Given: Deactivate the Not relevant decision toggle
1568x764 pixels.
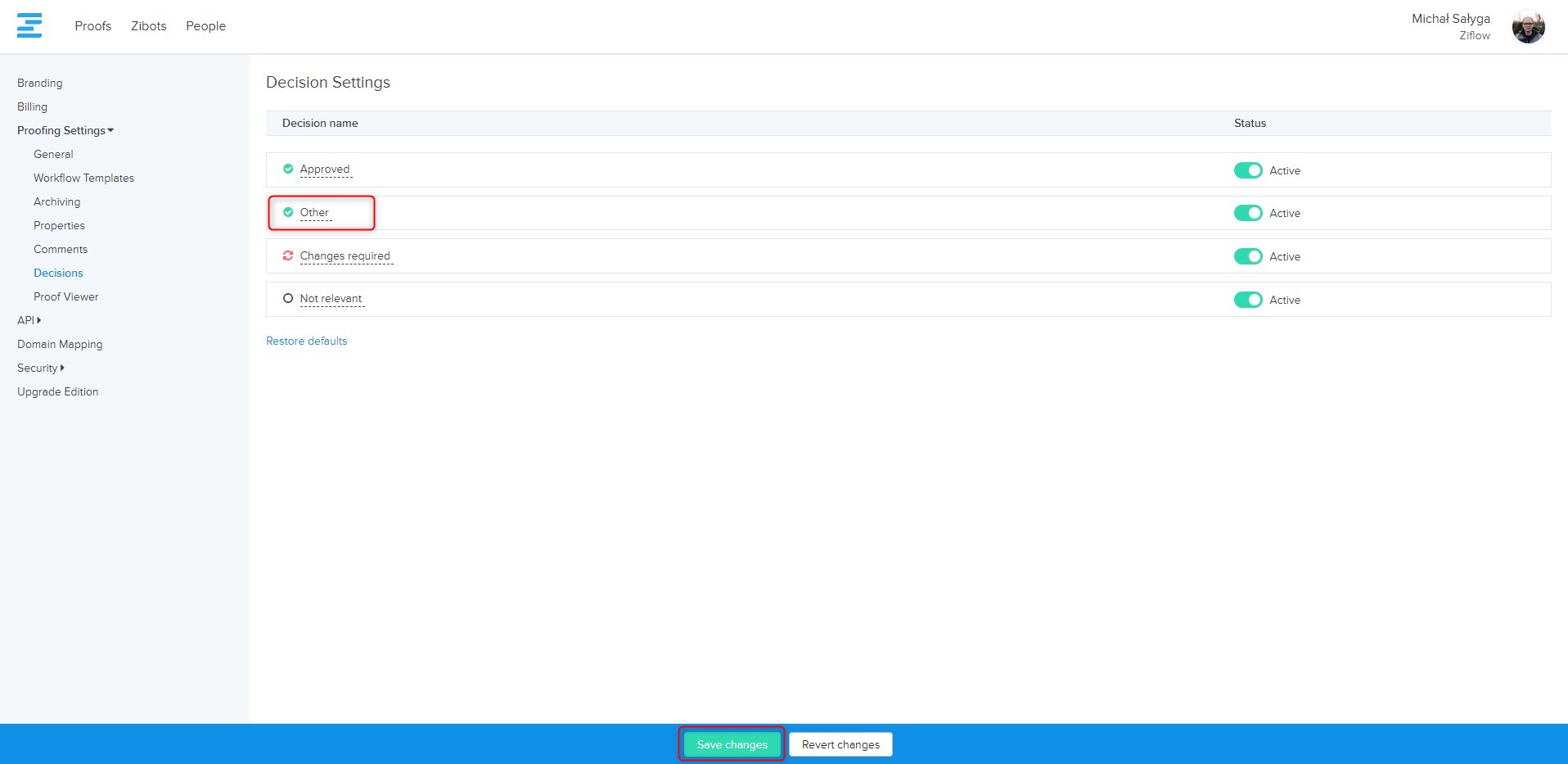Looking at the screenshot, I should (1247, 300).
